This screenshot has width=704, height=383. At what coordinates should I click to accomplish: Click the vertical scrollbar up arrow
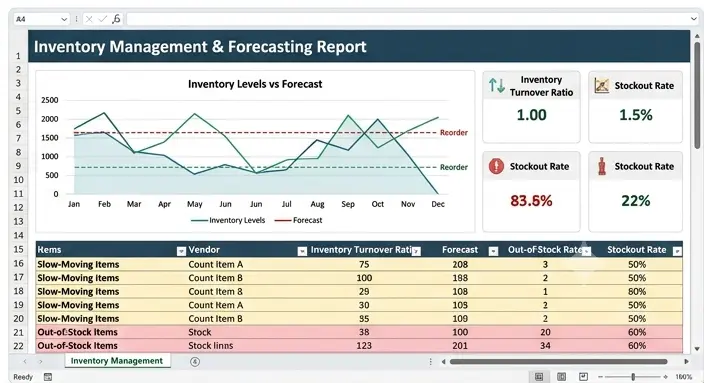pos(697,35)
